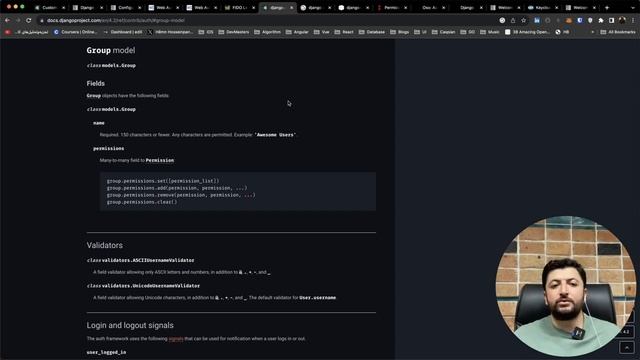Toggle the browser side panel icon

click(x=611, y=20)
